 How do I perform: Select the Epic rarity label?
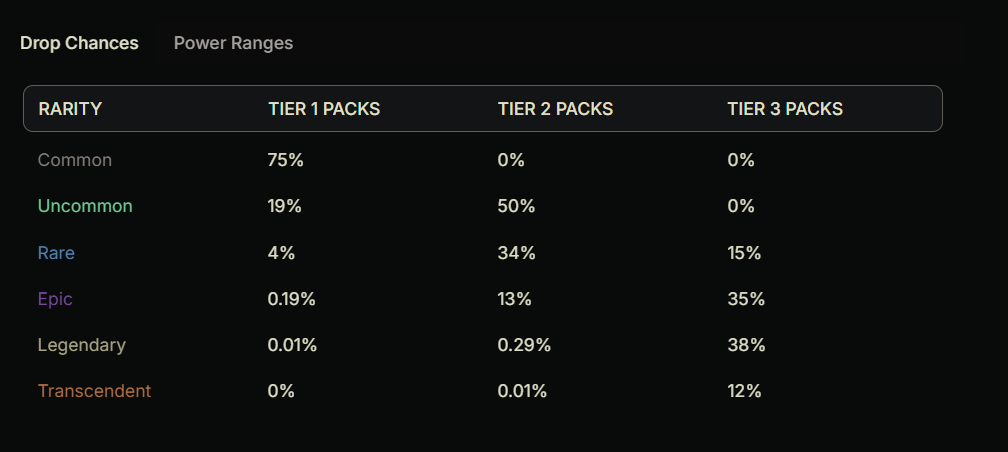point(55,299)
